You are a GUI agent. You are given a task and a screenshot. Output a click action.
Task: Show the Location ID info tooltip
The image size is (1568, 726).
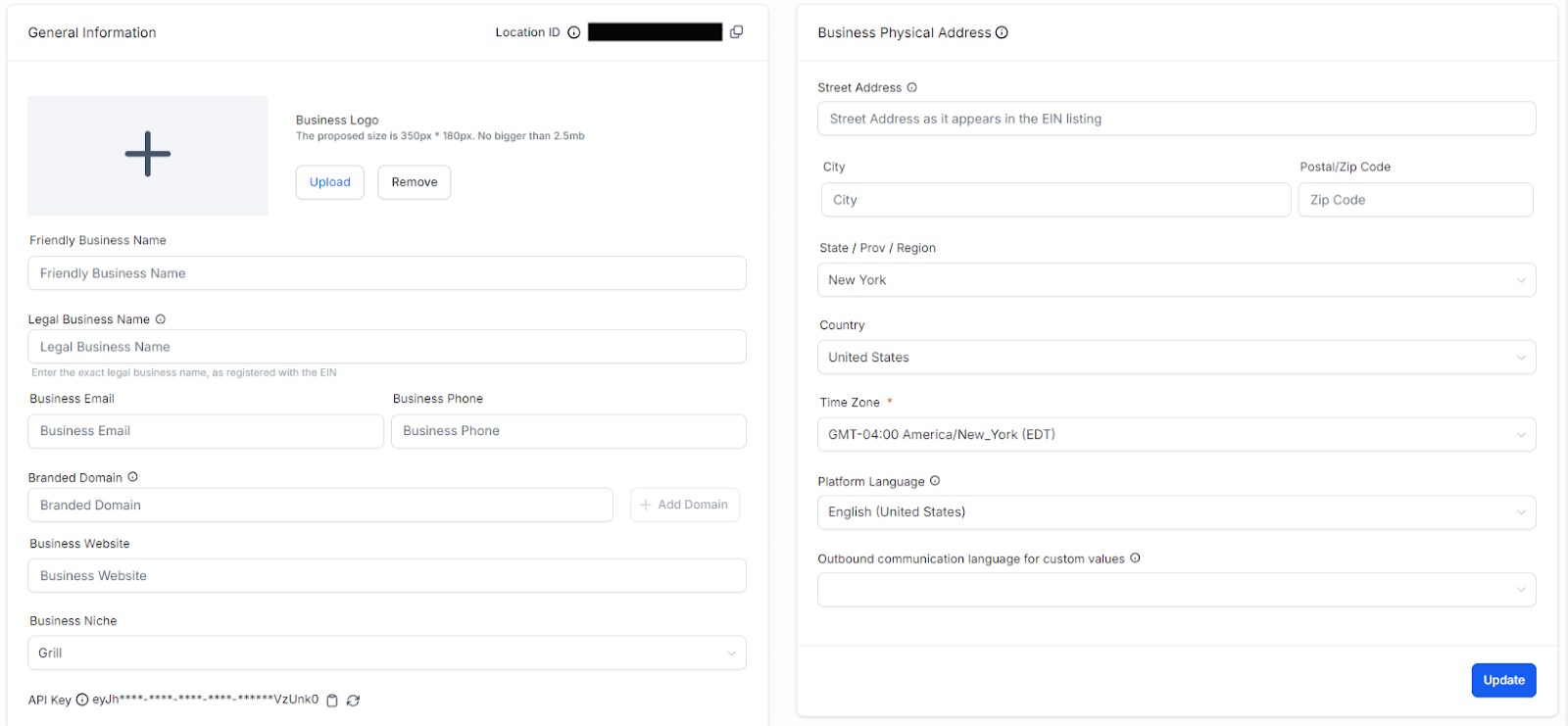click(x=574, y=32)
